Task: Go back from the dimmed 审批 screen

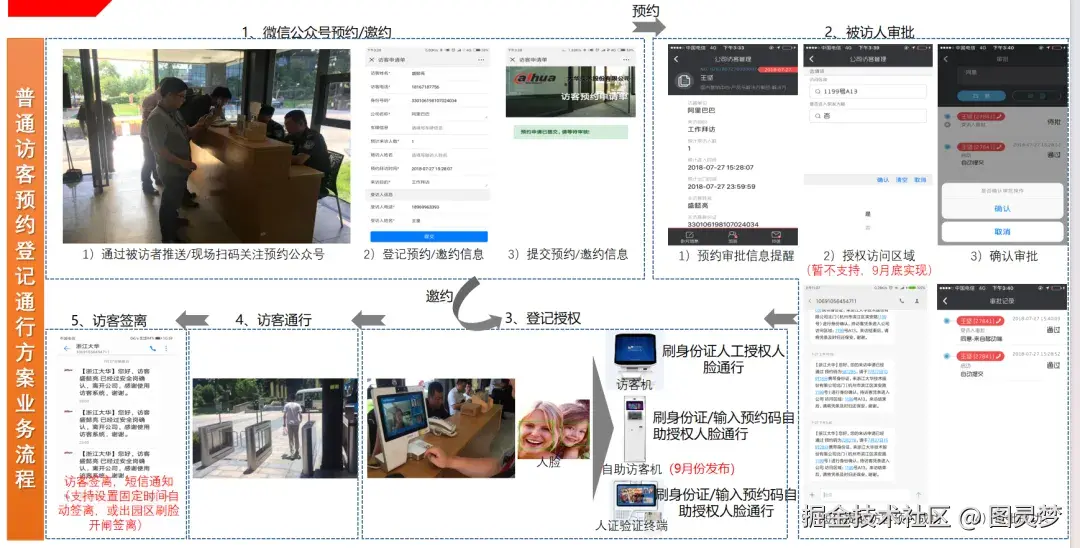Action: coord(946,59)
